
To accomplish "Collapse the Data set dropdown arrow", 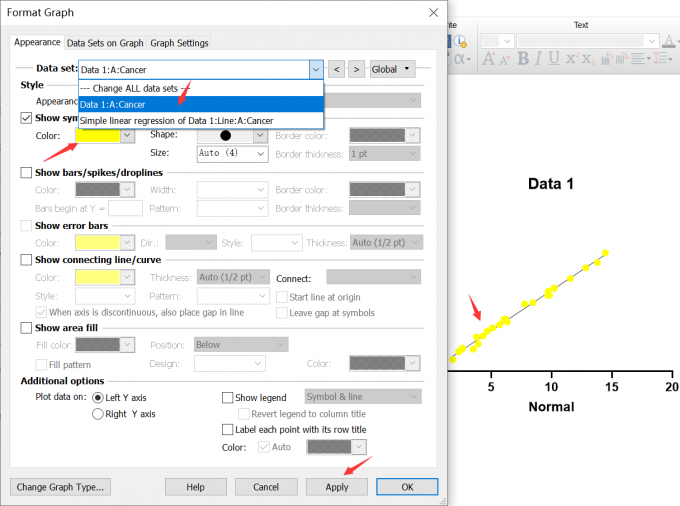I will [x=316, y=69].
